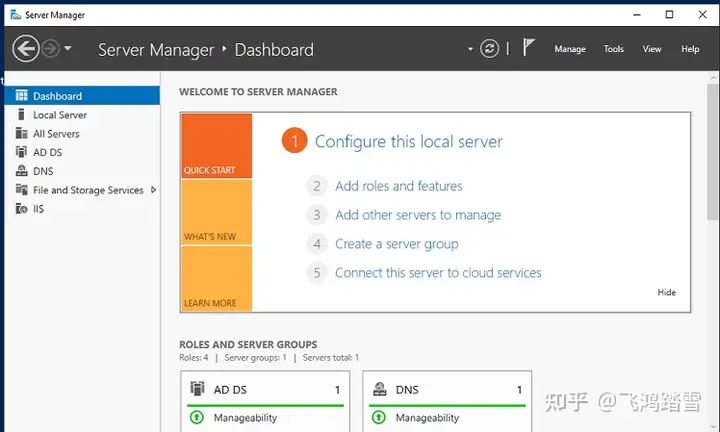720x432 pixels.
Task: Open the Manage menu
Action: pos(570,49)
